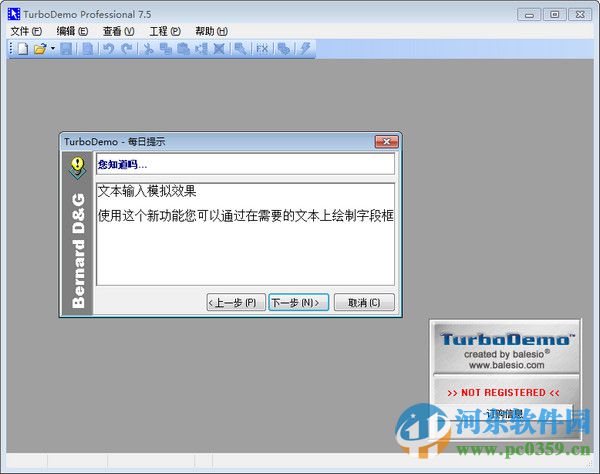Create a new project with the blank page icon

(23, 49)
